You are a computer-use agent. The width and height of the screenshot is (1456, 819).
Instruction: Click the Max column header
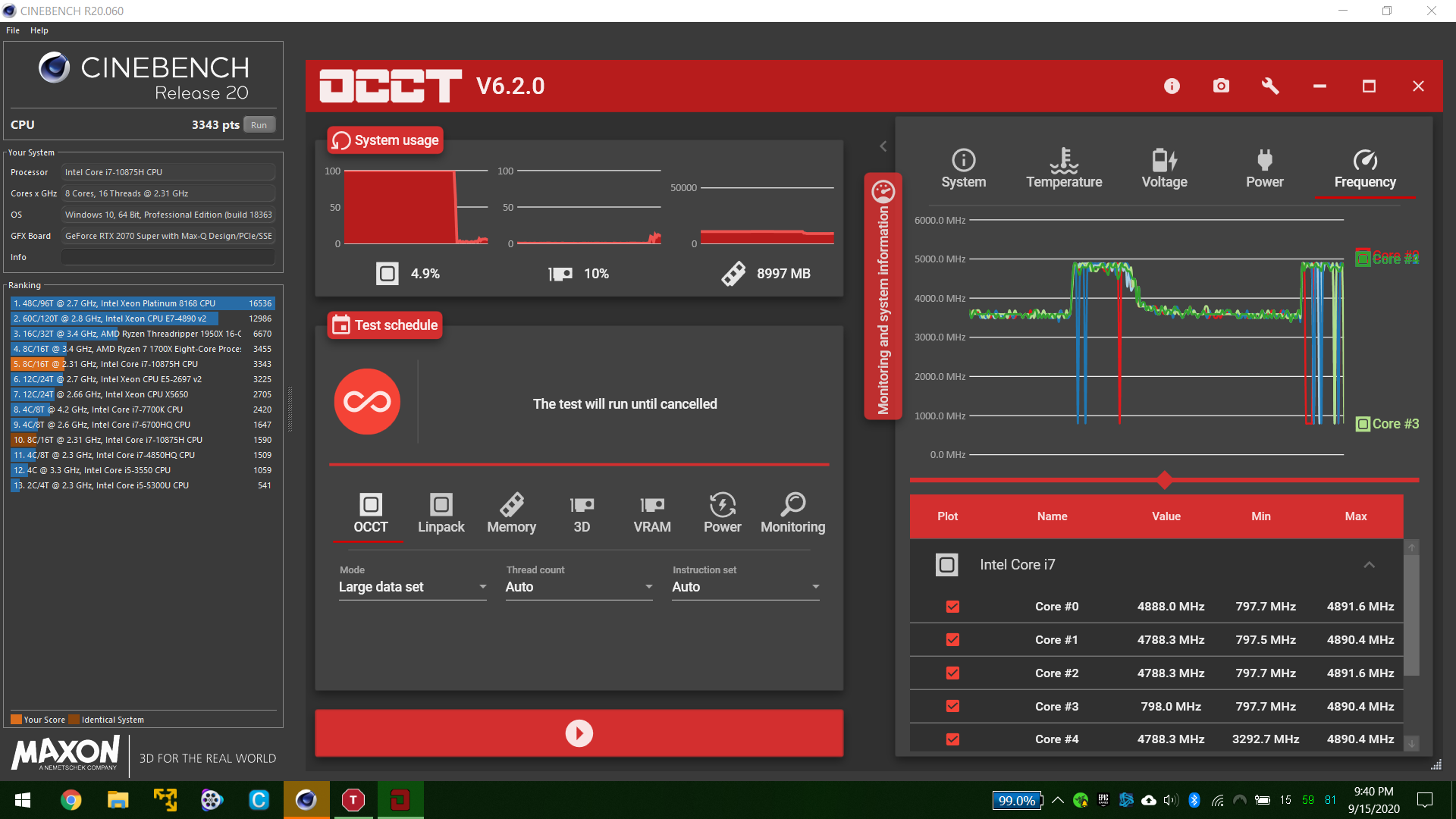[1356, 516]
